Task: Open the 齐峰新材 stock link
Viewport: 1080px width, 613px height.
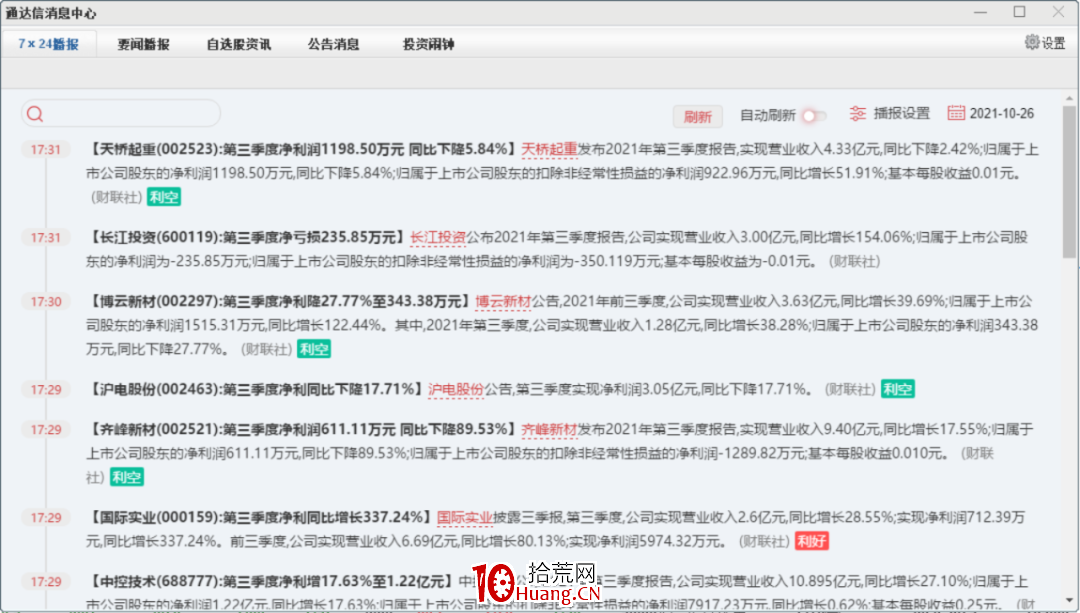Action: click(549, 430)
